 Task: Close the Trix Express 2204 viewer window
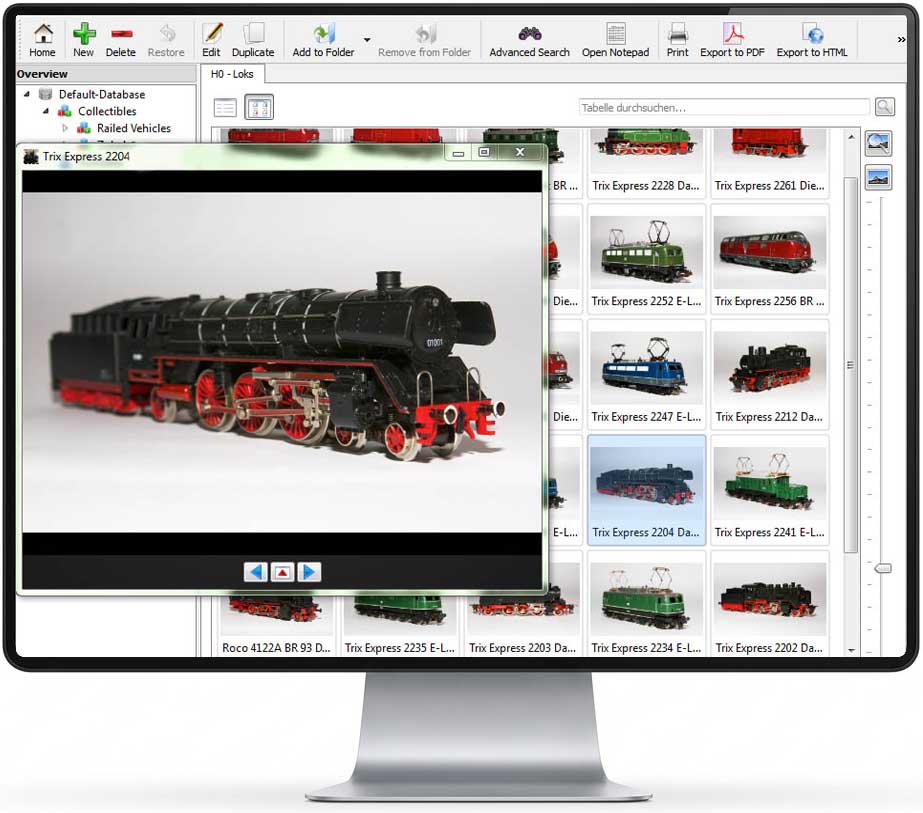point(520,152)
